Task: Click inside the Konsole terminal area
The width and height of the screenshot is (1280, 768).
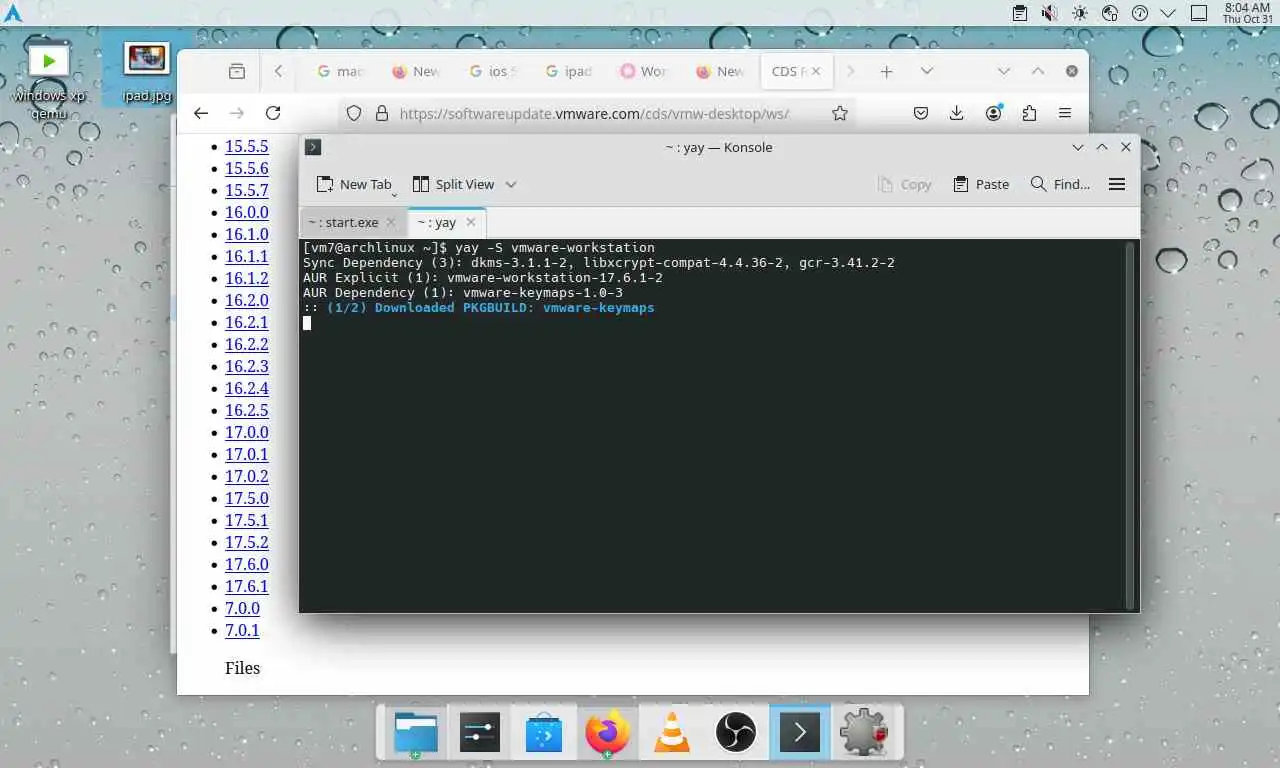Action: tap(713, 425)
